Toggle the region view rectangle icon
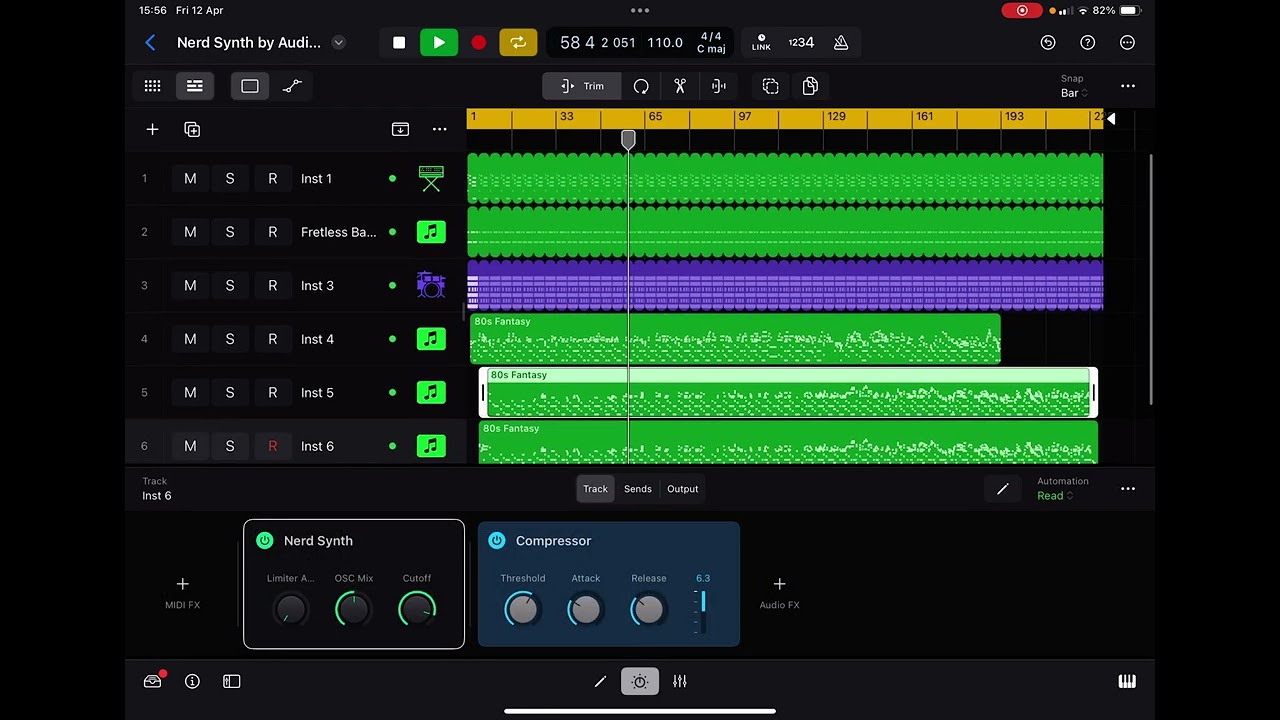 [x=250, y=86]
